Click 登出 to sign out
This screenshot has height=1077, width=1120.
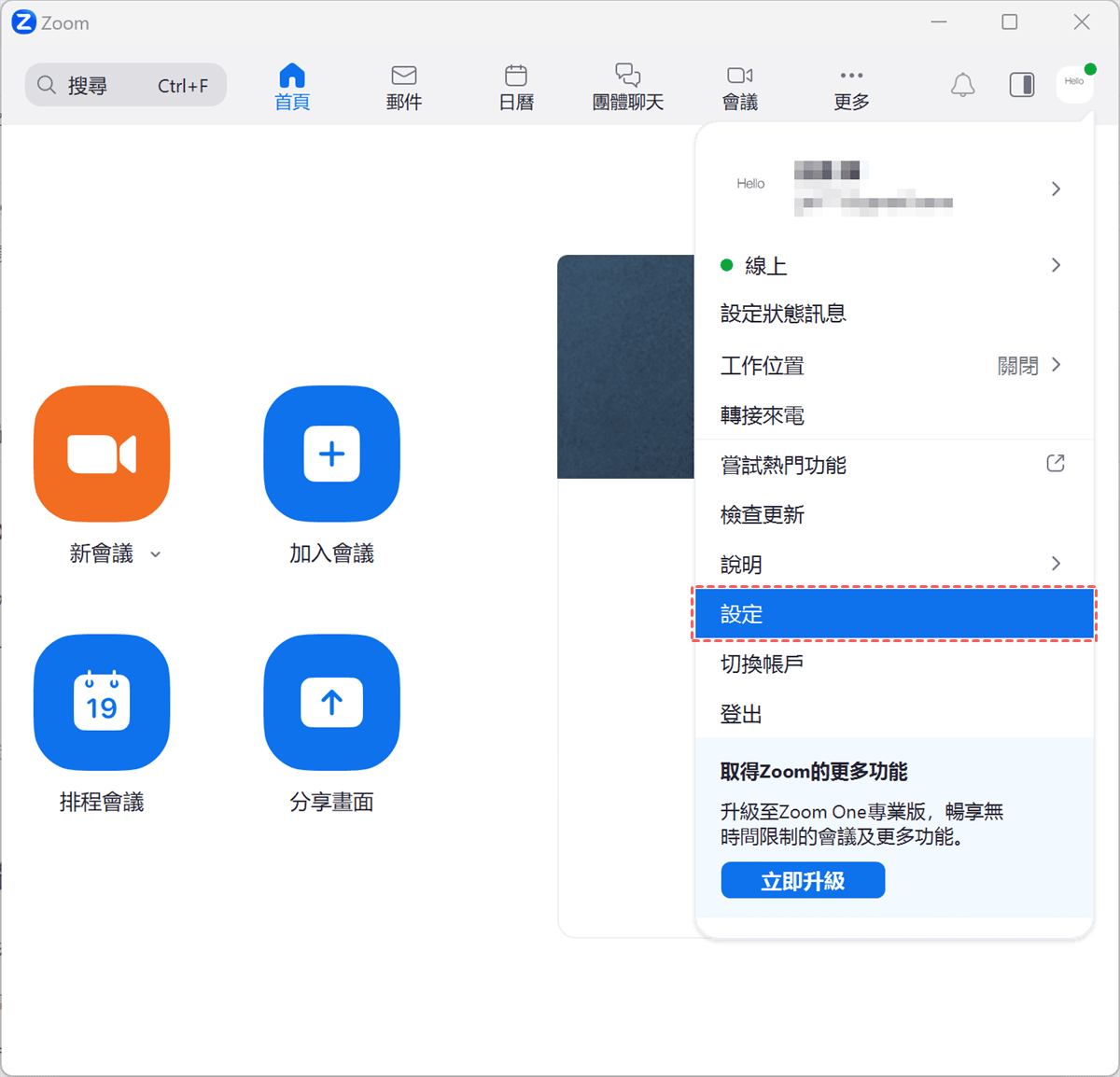[x=742, y=714]
